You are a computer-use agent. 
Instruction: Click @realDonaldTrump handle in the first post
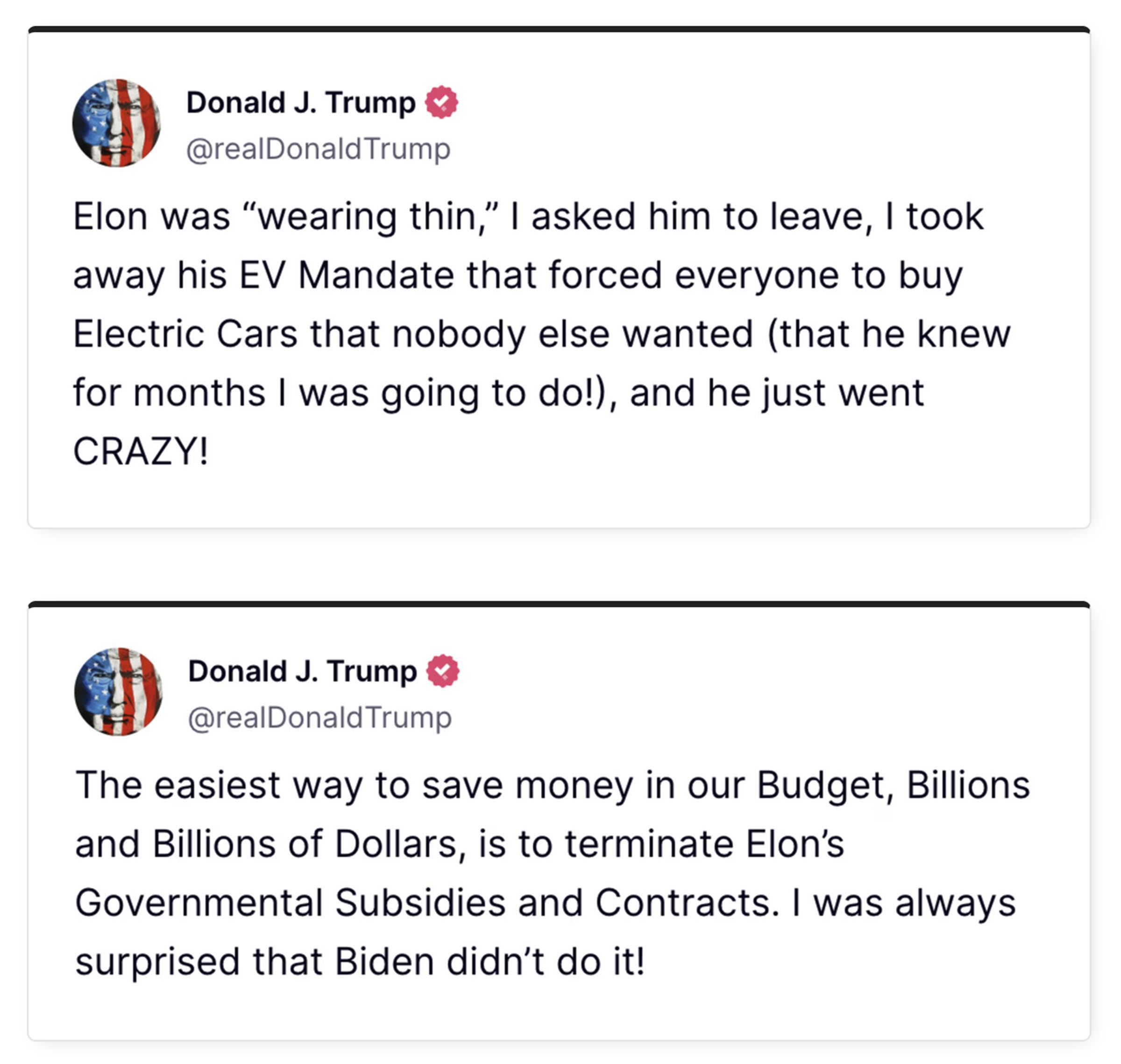pos(318,149)
